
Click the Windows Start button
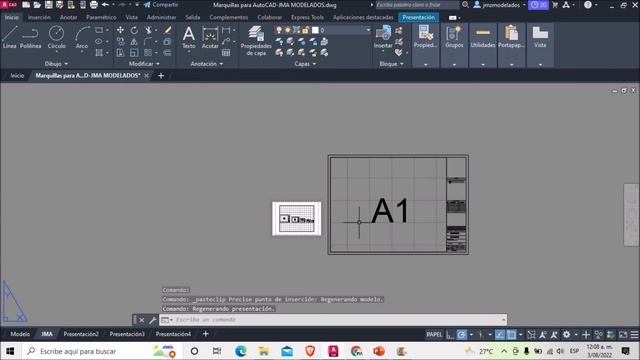(10, 351)
